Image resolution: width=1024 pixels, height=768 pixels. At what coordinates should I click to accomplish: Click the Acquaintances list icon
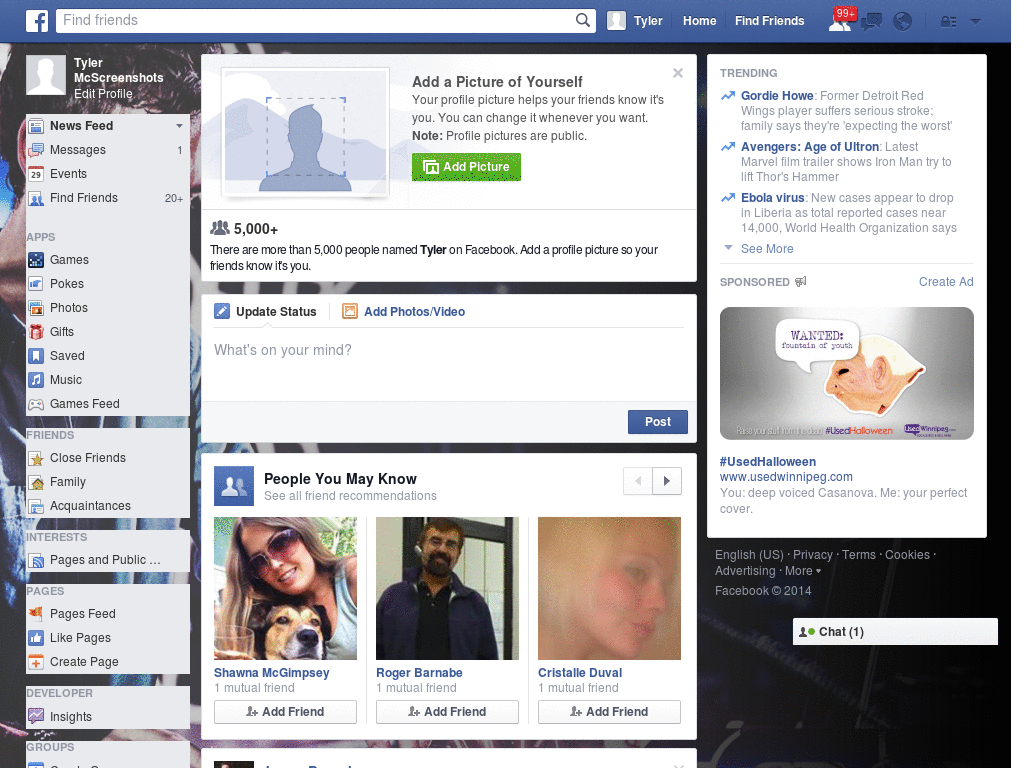(37, 507)
